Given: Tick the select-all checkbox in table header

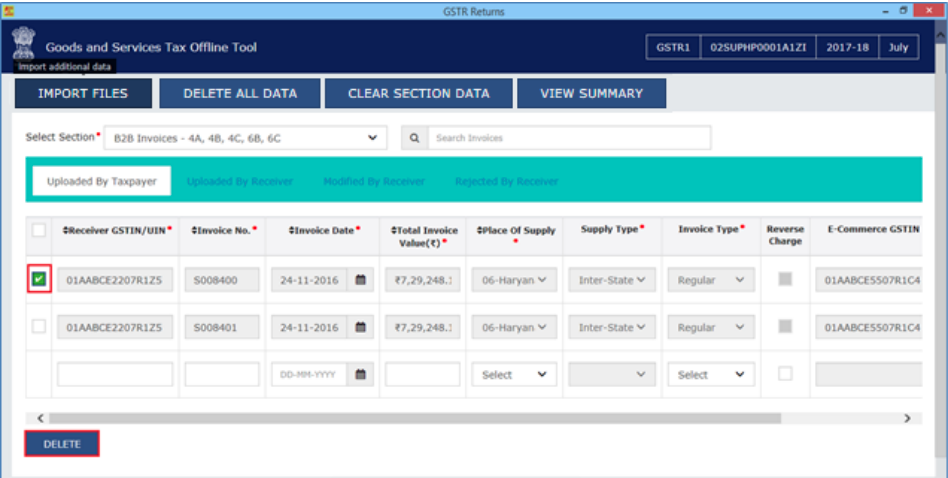Looking at the screenshot, I should [39, 230].
